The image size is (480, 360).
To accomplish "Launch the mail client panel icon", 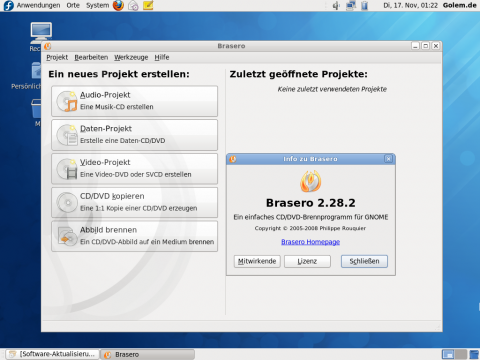I will pyautogui.click(x=133, y=5).
